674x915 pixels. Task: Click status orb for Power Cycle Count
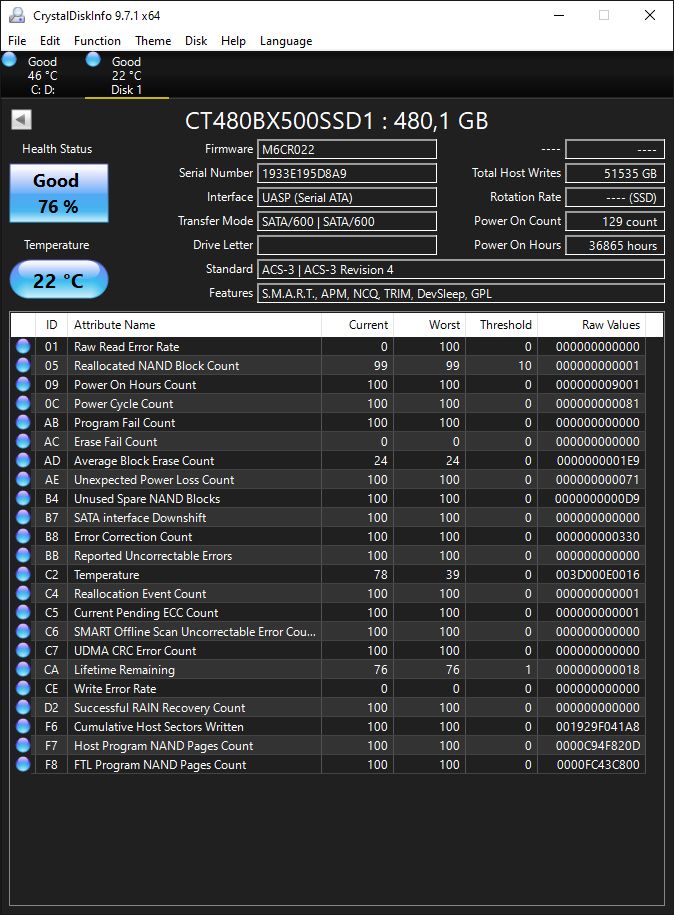click(x=23, y=404)
